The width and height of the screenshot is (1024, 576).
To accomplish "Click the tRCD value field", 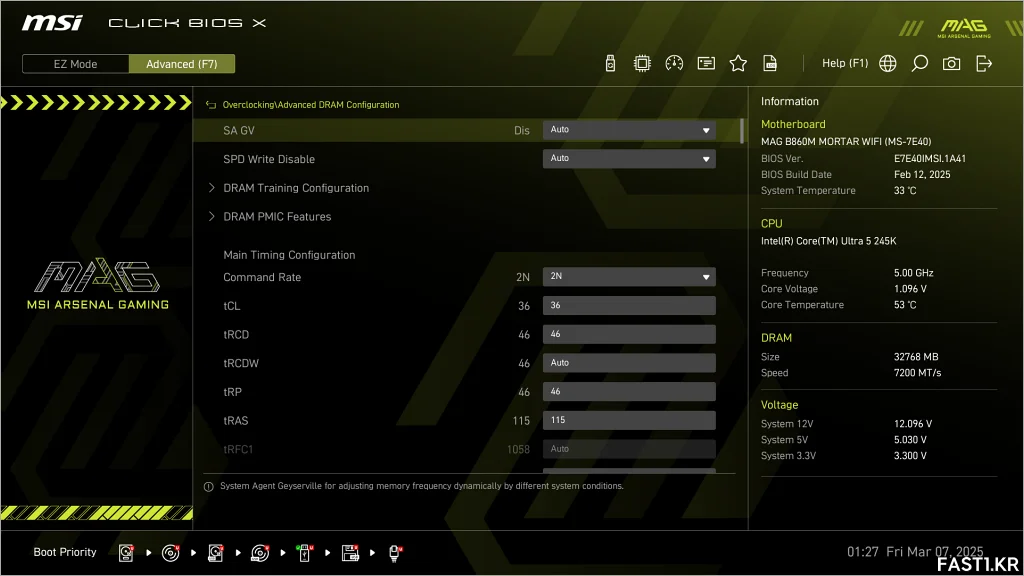I will pyautogui.click(x=629, y=334).
